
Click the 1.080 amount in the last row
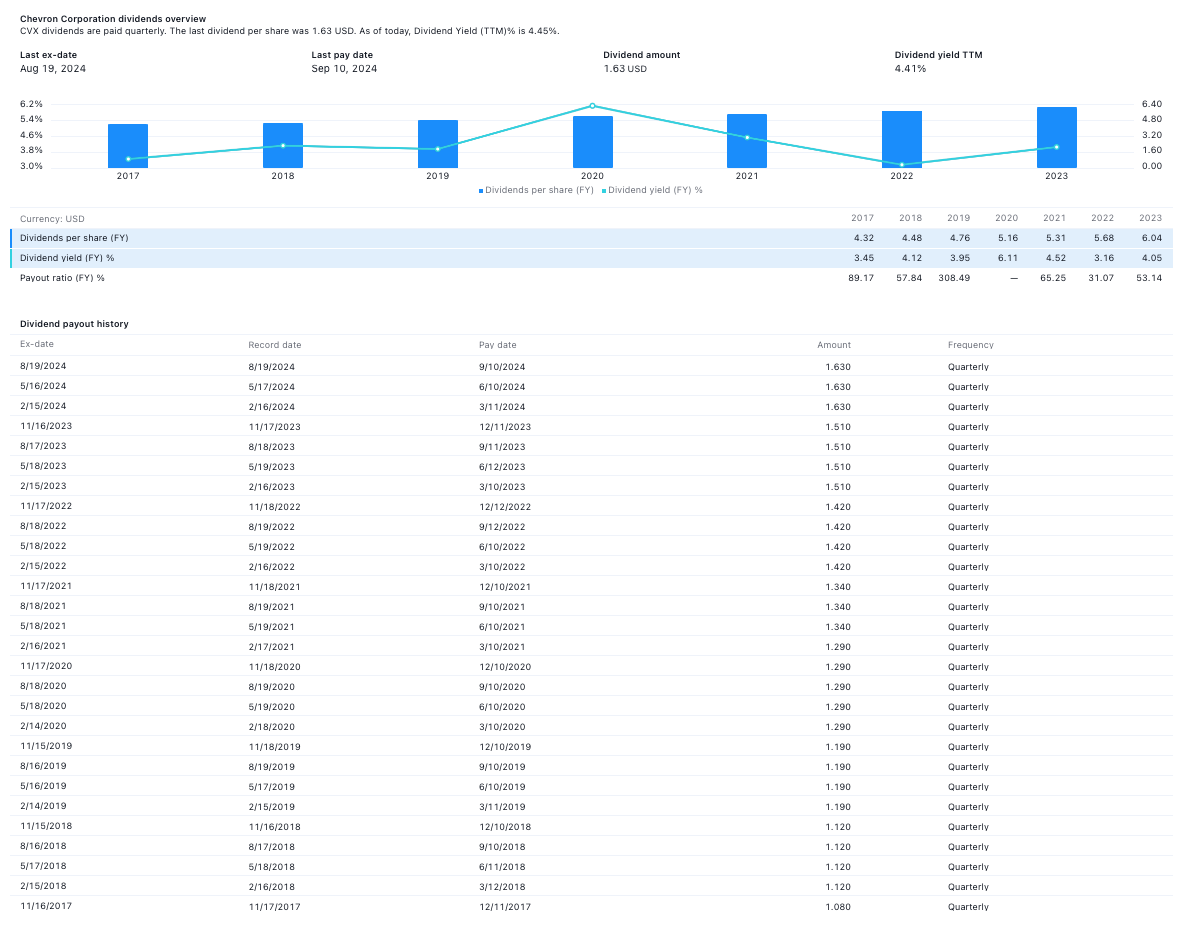click(x=838, y=907)
